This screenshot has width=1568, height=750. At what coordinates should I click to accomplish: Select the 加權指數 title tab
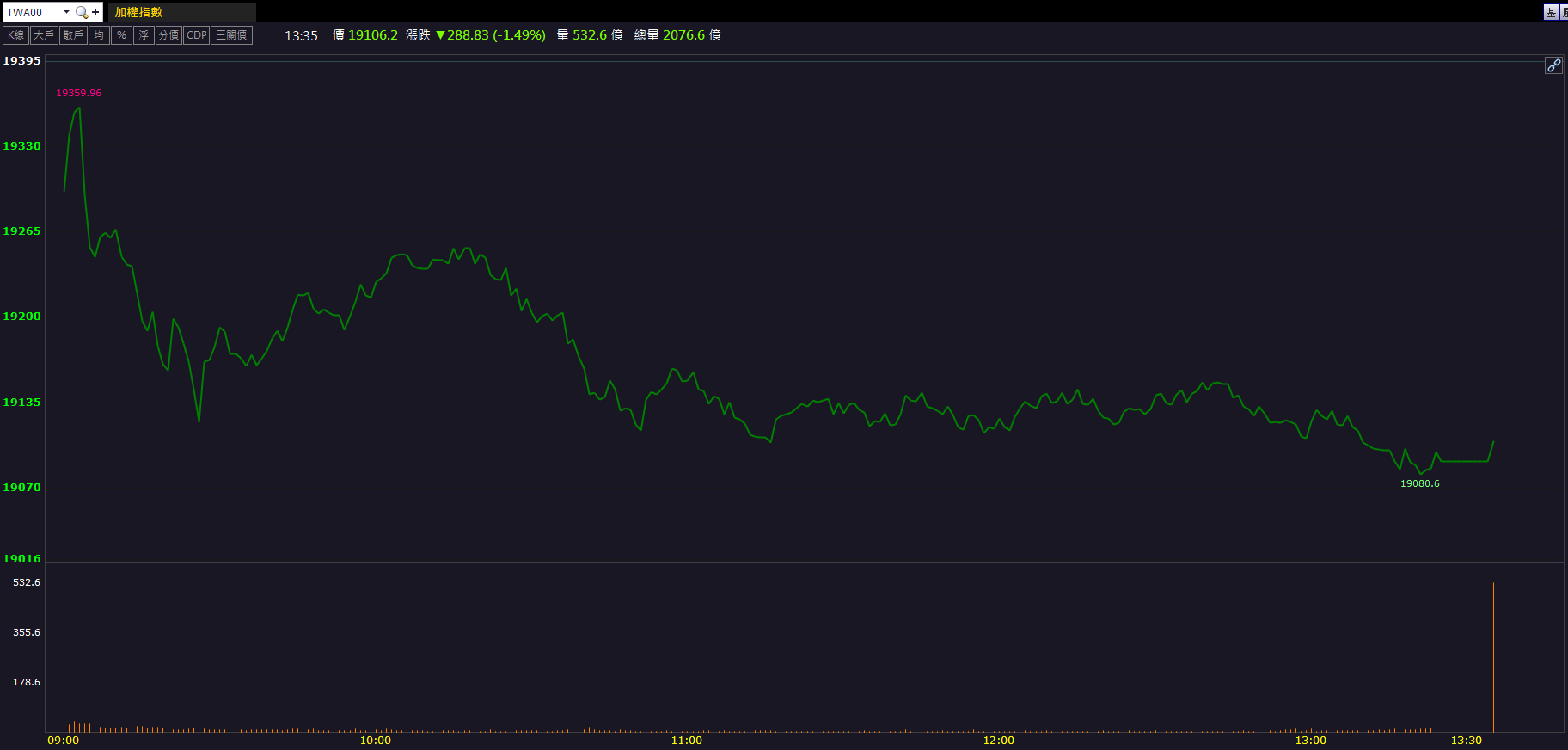[139, 12]
